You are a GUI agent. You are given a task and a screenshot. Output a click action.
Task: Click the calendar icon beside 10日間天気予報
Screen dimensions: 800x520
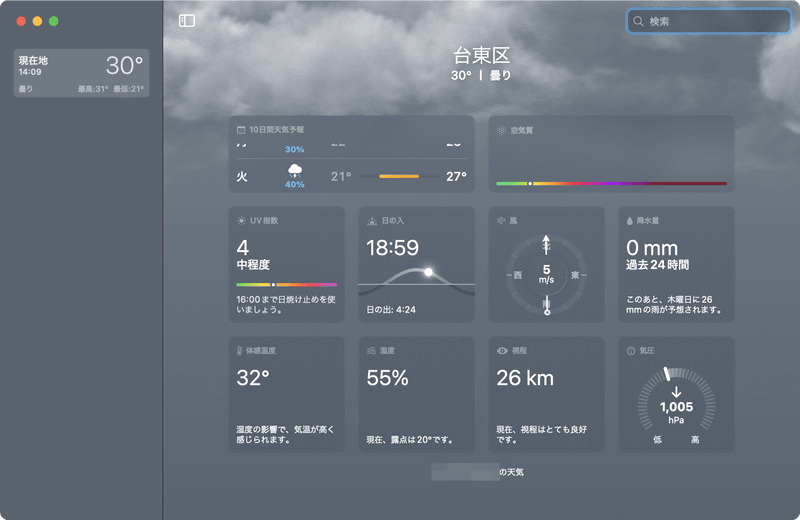pyautogui.click(x=241, y=130)
